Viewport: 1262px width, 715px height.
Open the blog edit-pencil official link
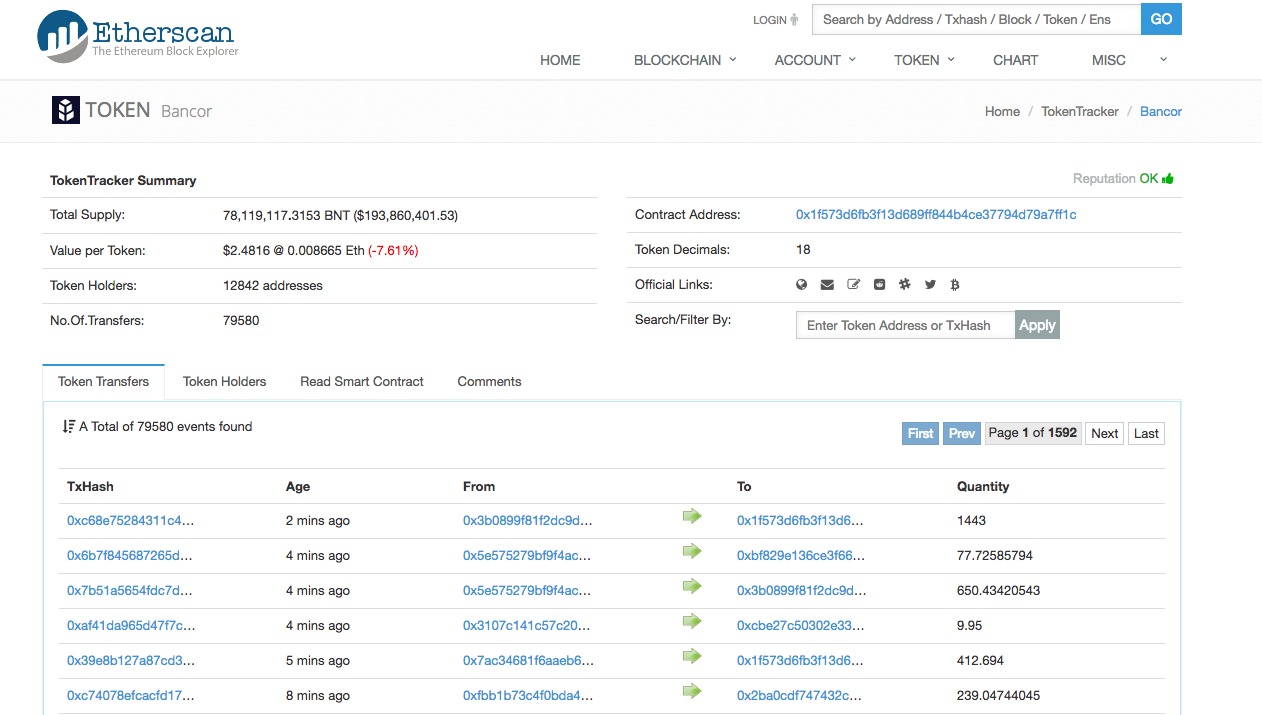(853, 285)
